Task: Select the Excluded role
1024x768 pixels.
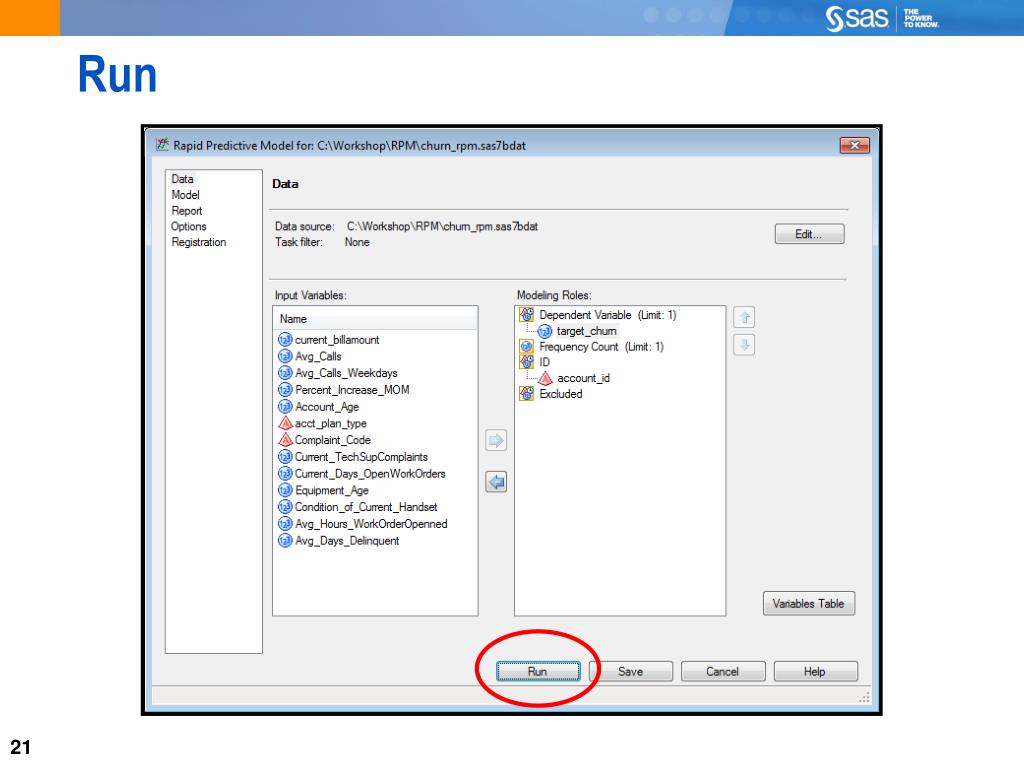Action: 561,393
